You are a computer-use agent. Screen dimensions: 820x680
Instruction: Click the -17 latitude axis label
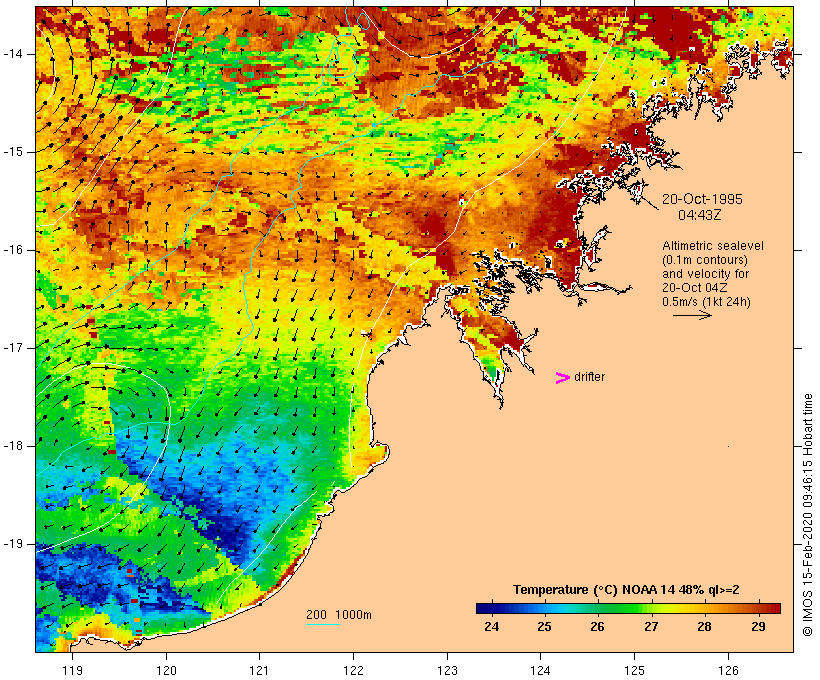[x=12, y=348]
